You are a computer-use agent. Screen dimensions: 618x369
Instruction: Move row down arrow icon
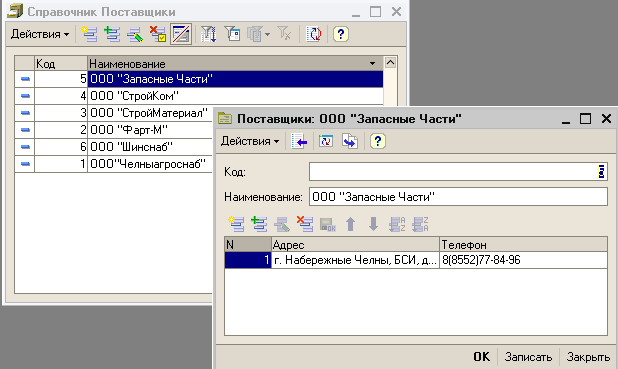point(374,224)
